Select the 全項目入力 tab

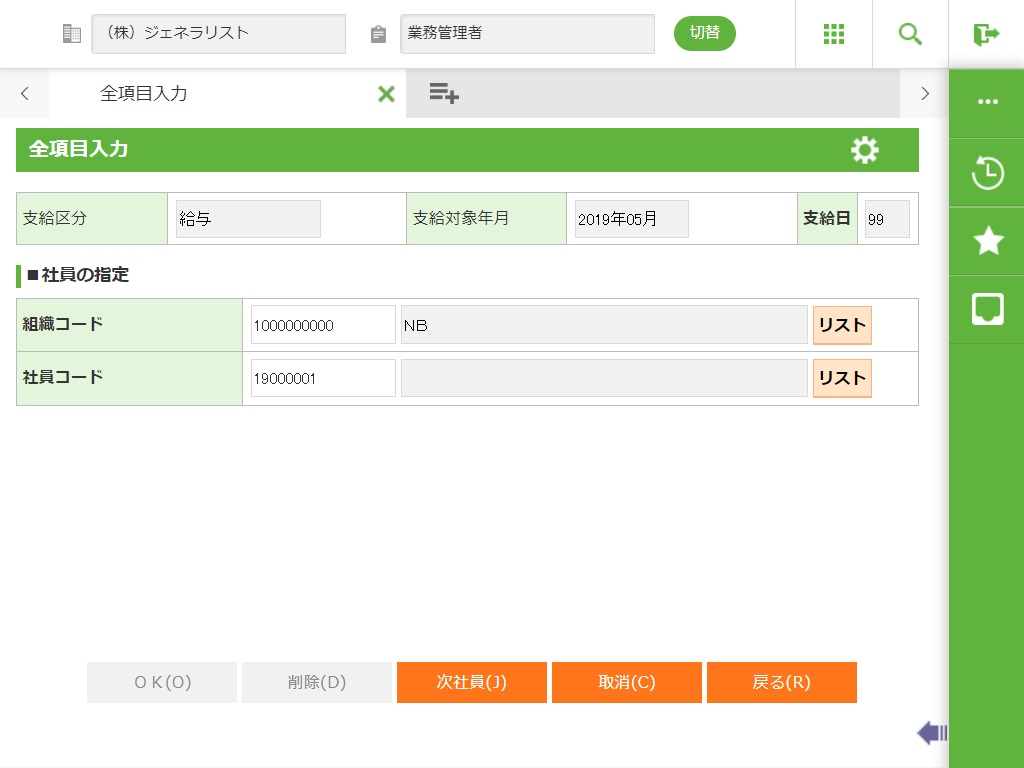click(x=144, y=94)
